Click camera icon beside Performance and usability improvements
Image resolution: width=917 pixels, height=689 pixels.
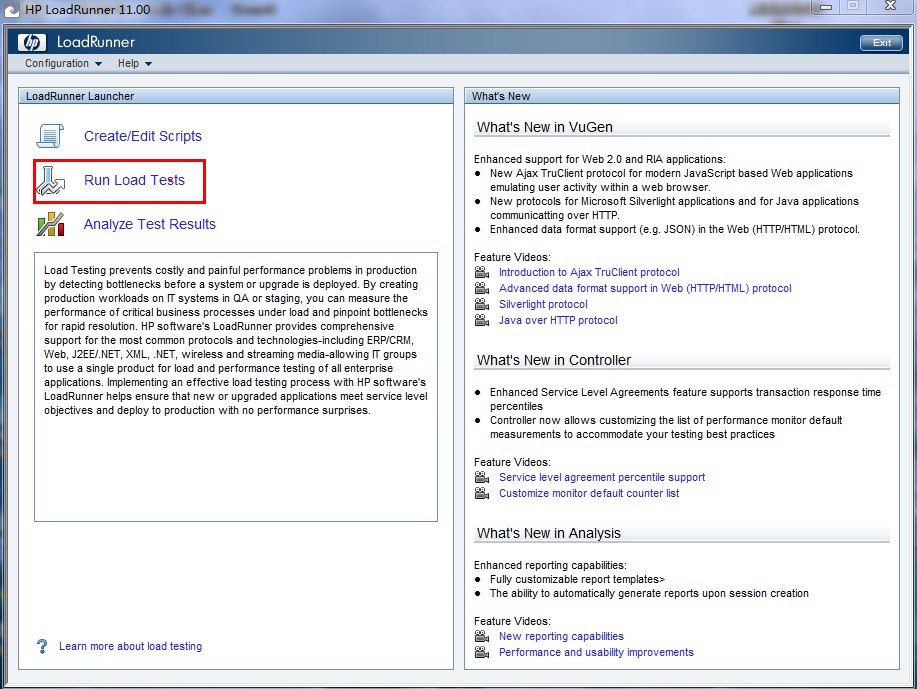[x=482, y=652]
